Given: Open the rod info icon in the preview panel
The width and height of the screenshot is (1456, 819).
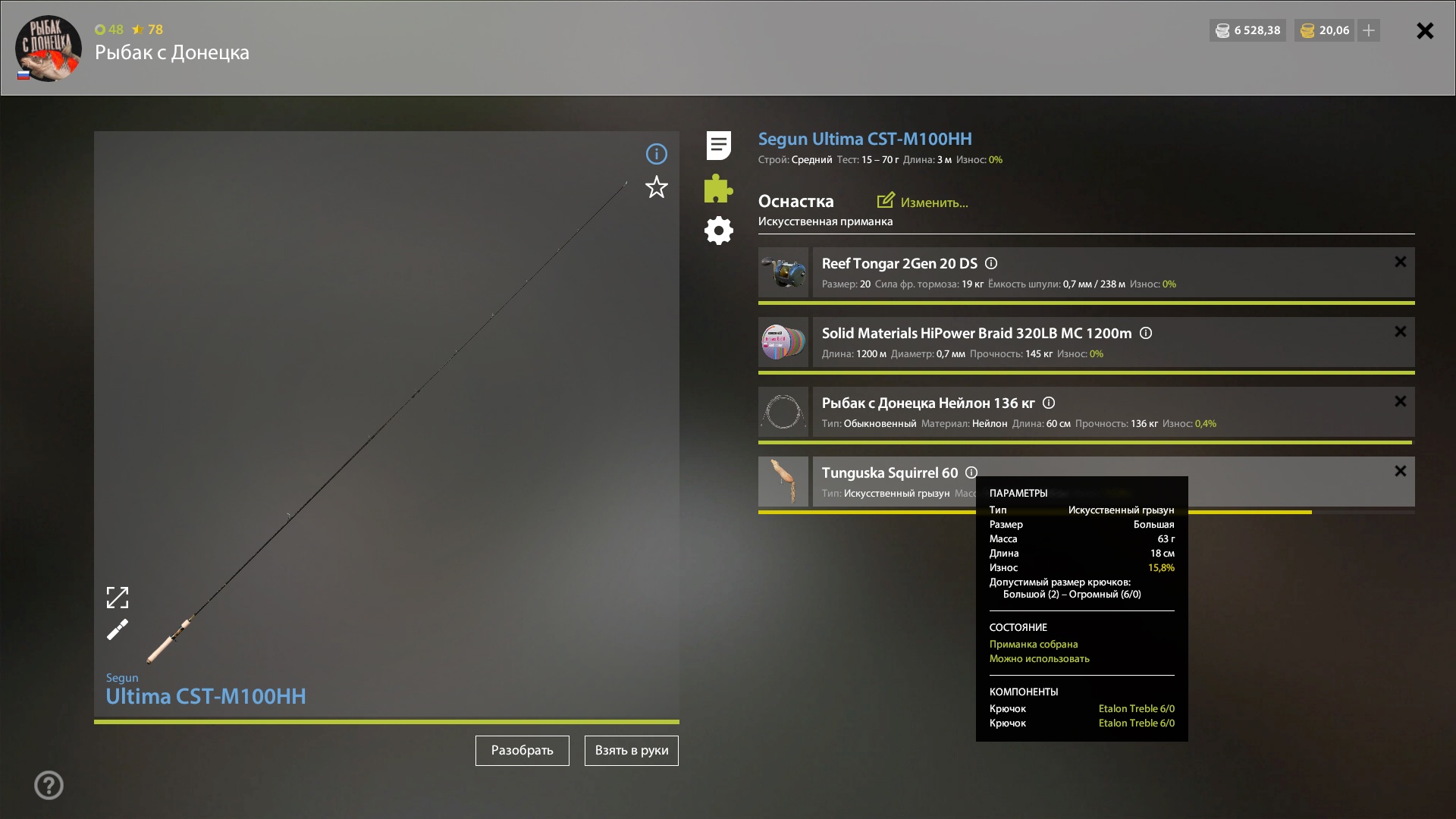Looking at the screenshot, I should click(656, 154).
